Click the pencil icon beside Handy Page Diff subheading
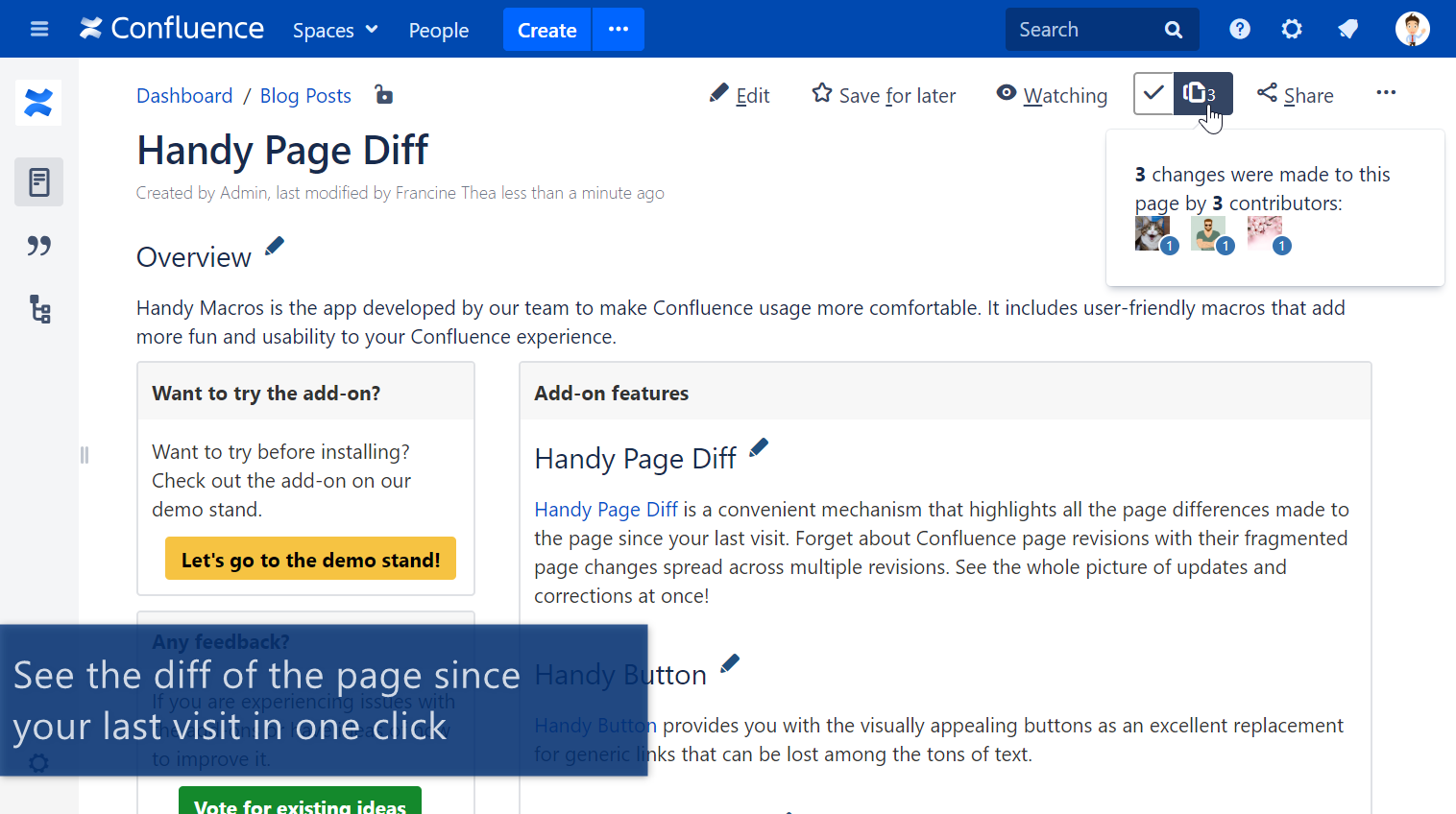Image resolution: width=1456 pixels, height=814 pixels. [759, 447]
